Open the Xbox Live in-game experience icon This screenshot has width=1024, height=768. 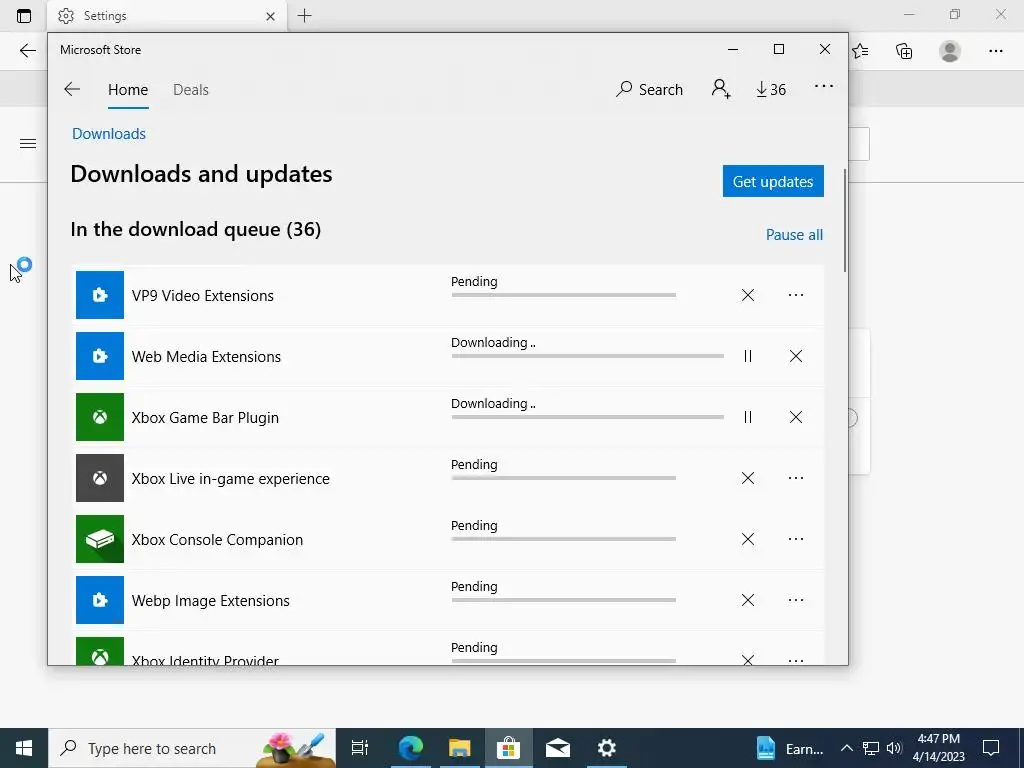coord(100,478)
